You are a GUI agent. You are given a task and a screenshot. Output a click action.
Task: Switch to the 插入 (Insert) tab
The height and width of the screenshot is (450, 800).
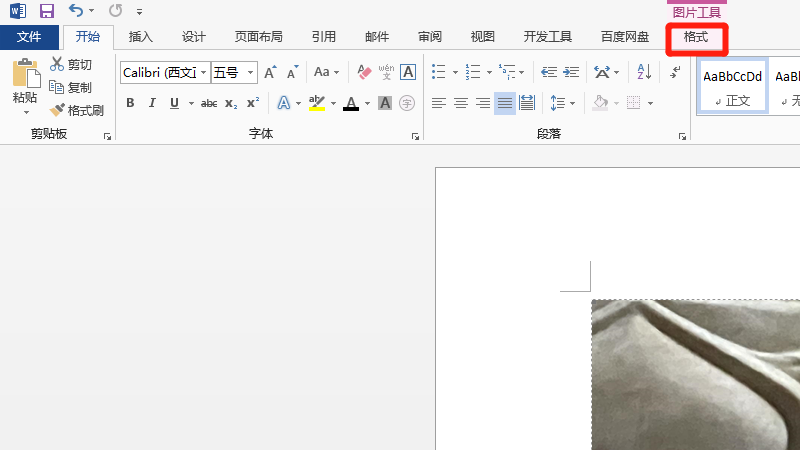141,37
